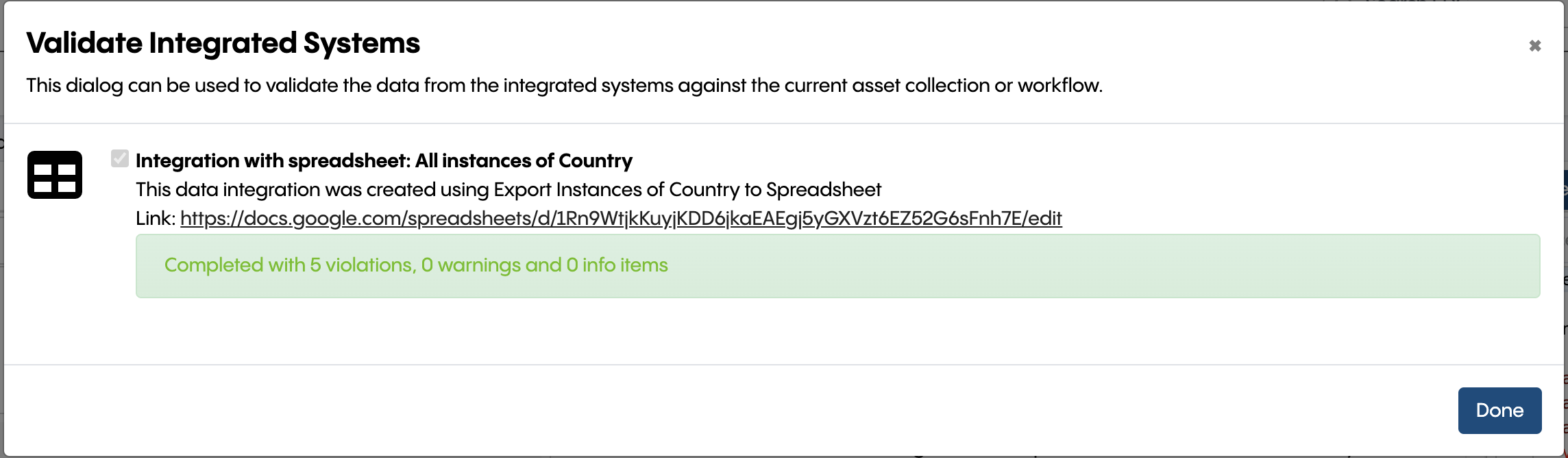
Task: Select the Validate Integrated Systems dialog title
Action: coord(223,43)
